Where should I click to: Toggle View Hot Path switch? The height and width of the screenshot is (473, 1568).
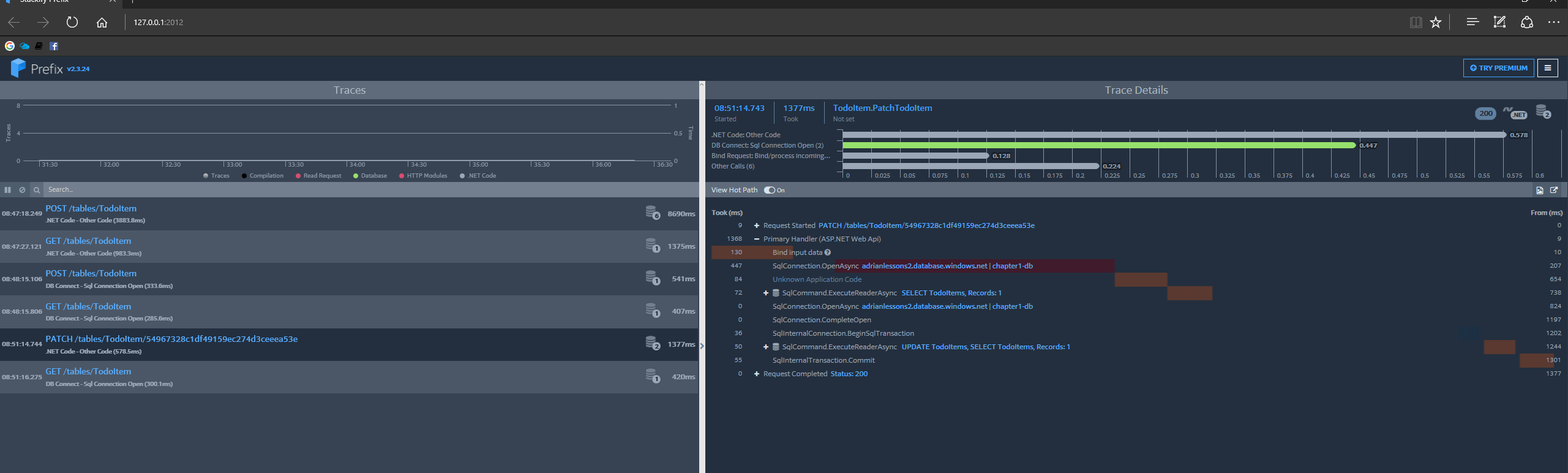(x=770, y=190)
